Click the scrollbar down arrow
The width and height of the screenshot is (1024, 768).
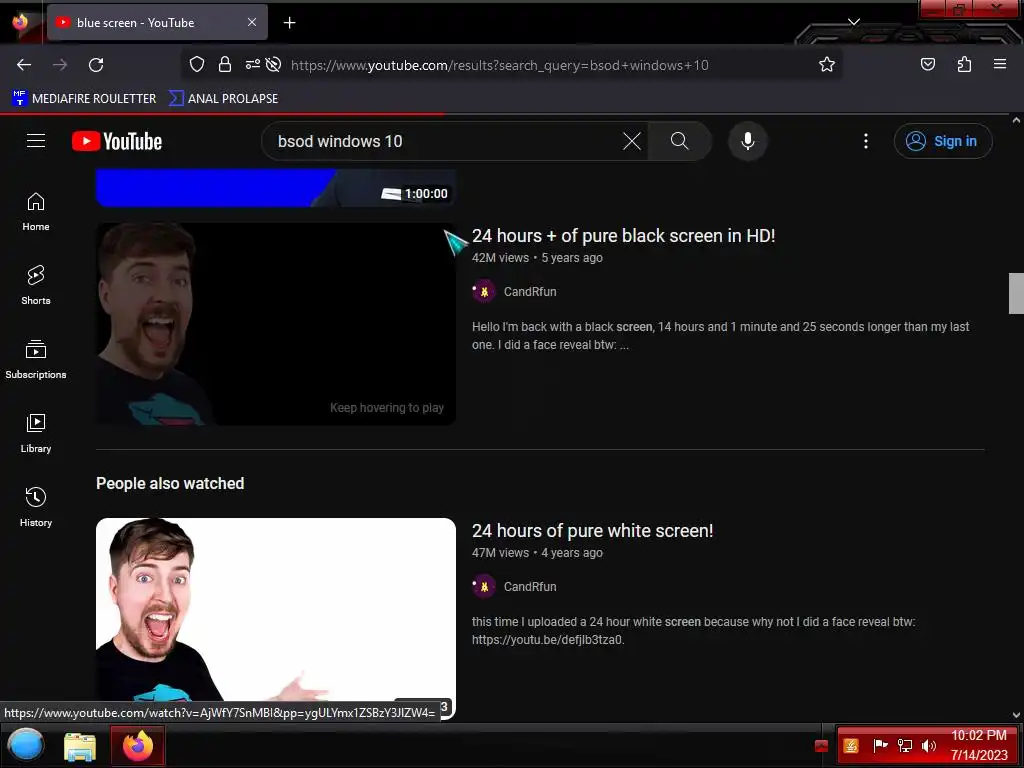(1016, 715)
